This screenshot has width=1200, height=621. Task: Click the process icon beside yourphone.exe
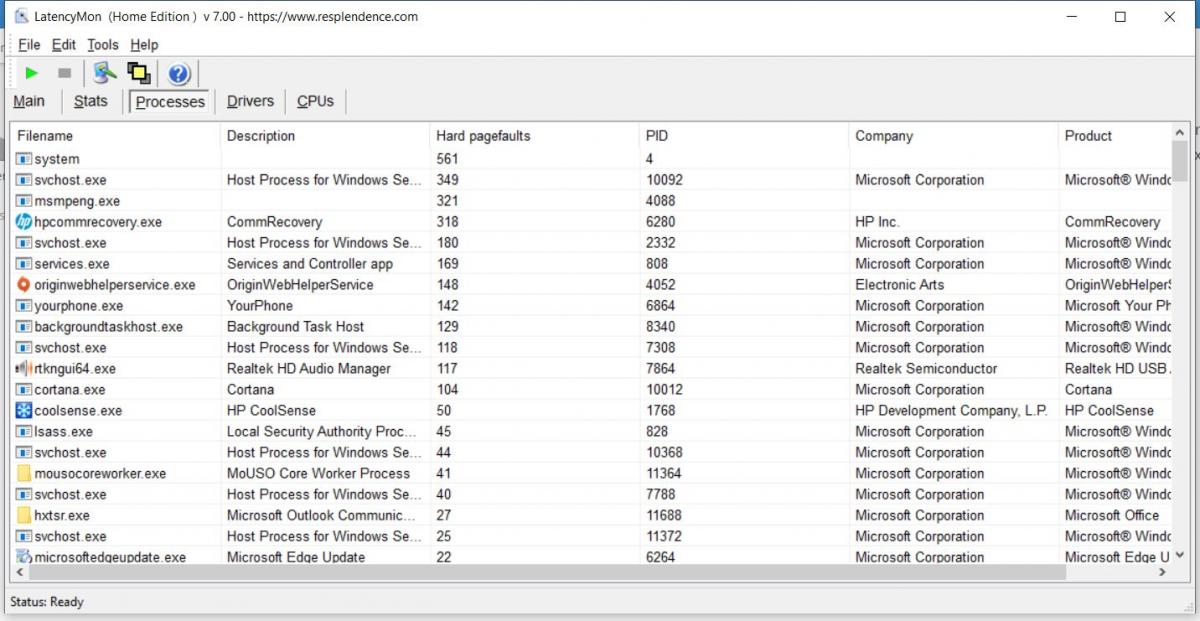[24, 306]
